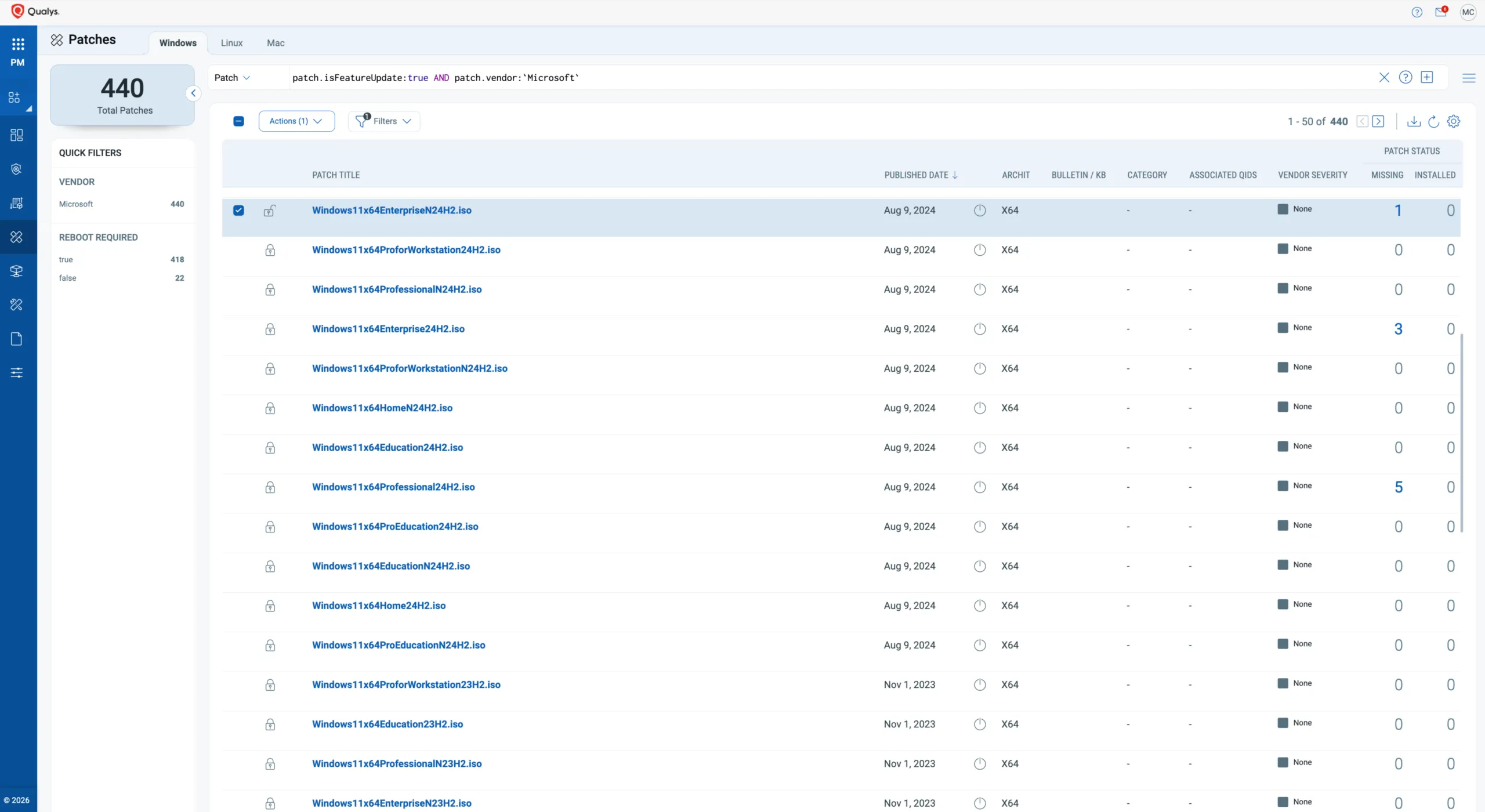The height and width of the screenshot is (812, 1485).
Task: Uncheck Windows11x64EnterpriseN24H2.iso row checkbox
Action: coord(238,211)
